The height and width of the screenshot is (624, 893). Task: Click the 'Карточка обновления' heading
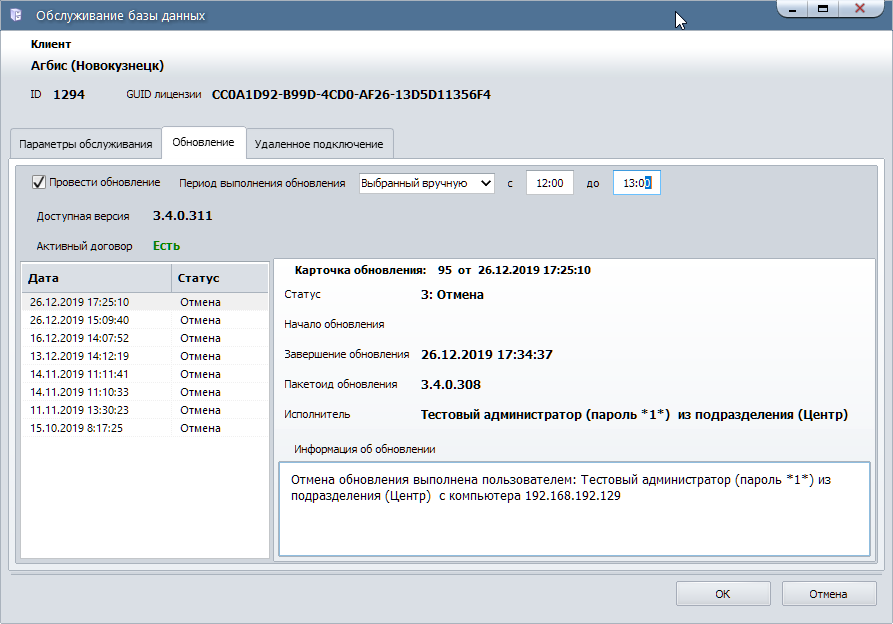click(x=360, y=270)
